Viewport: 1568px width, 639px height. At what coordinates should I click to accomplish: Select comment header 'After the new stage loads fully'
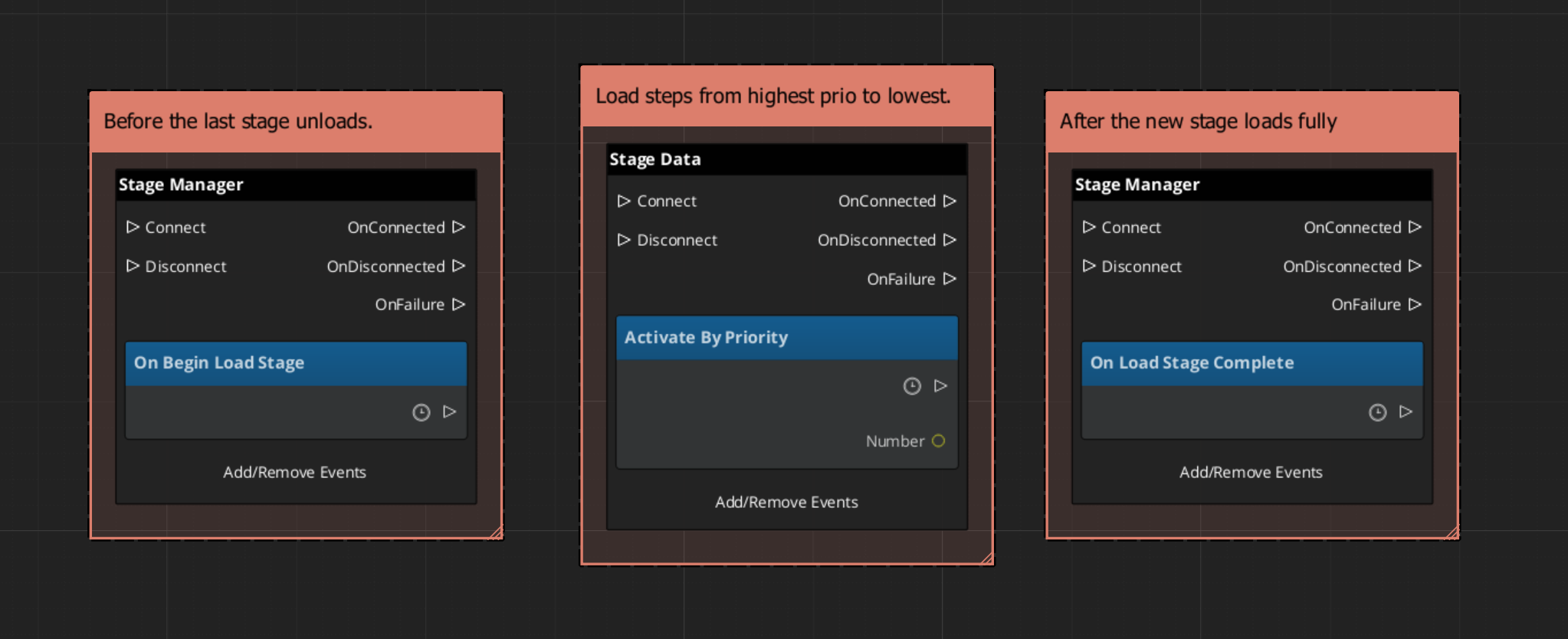coord(1251,122)
